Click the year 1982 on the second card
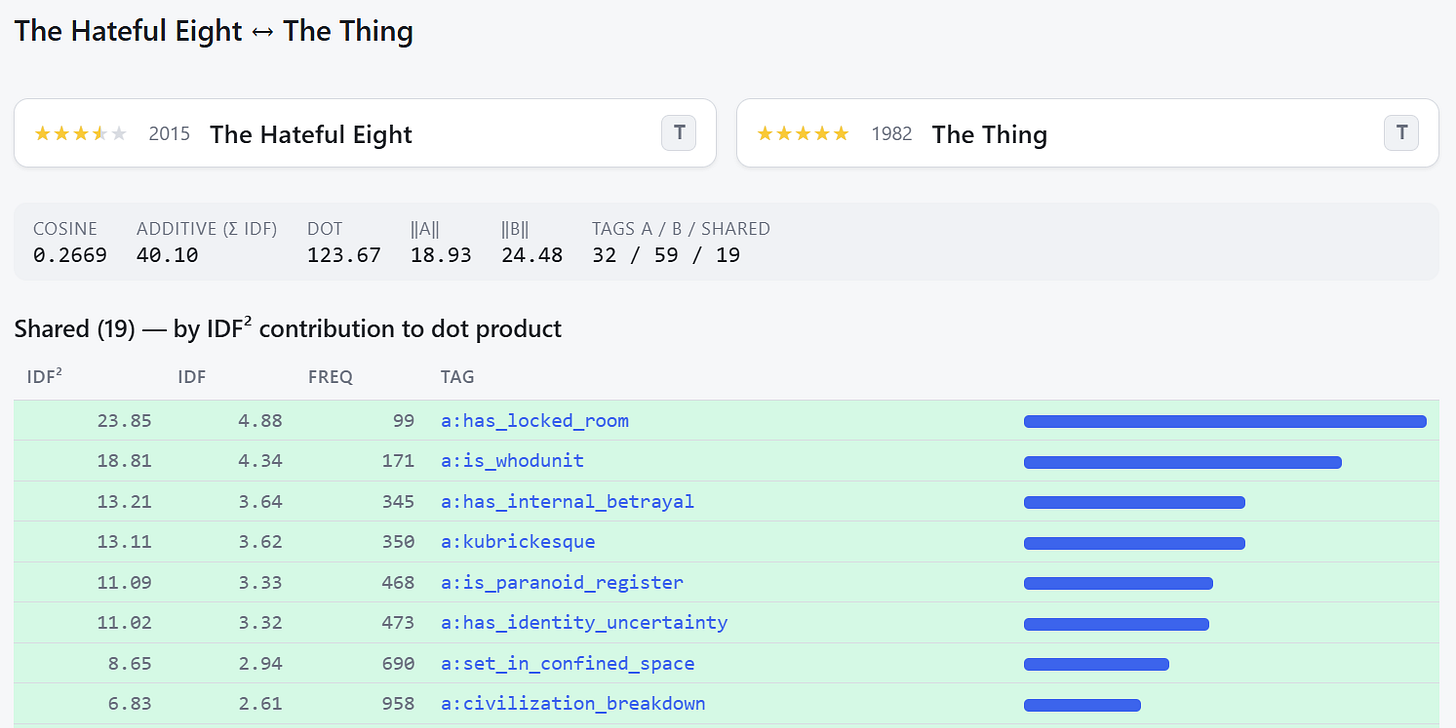1456x728 pixels. tap(891, 133)
